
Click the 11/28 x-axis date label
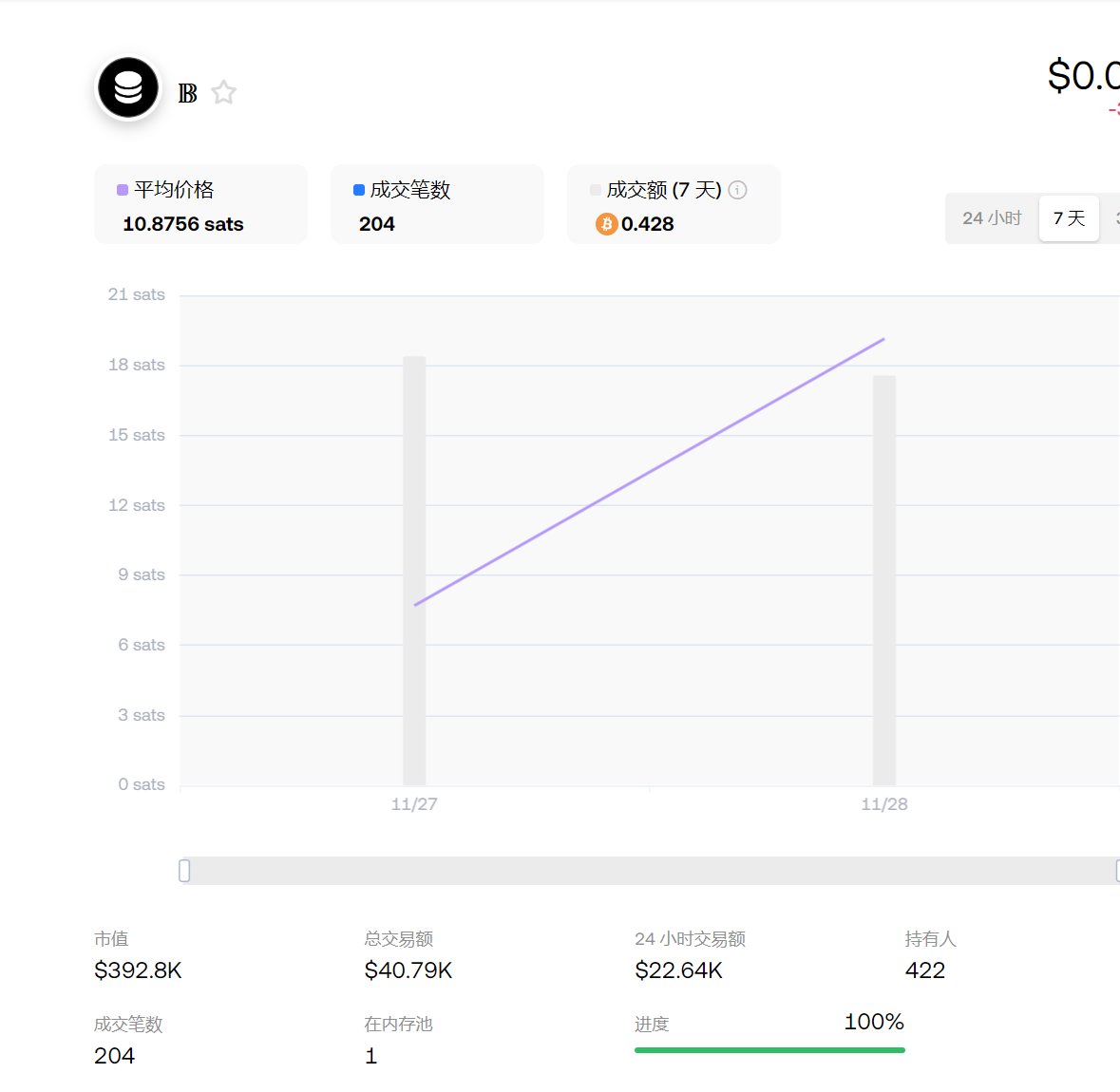click(884, 804)
